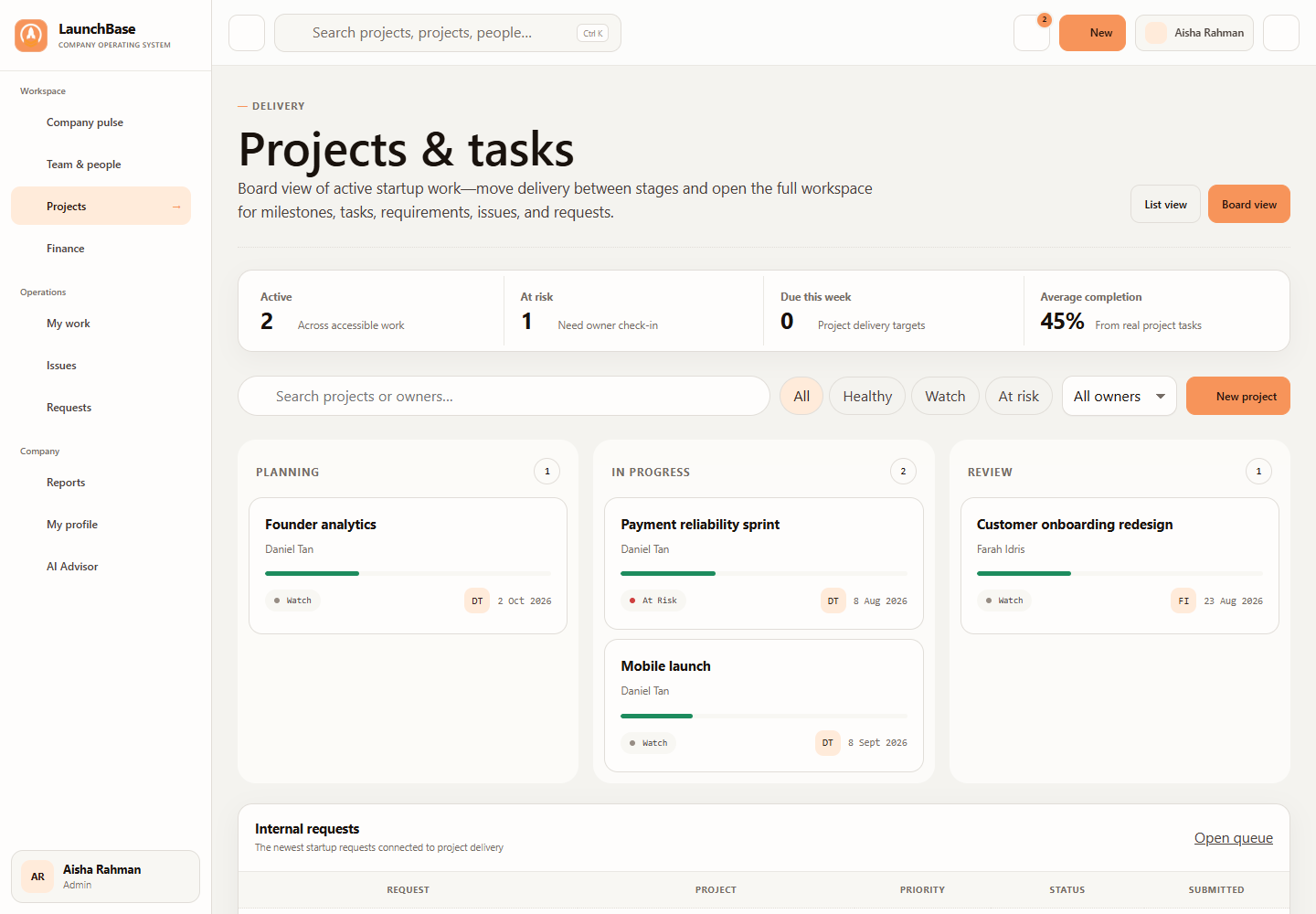Viewport: 1316px width, 914px height.
Task: Click the At risk stat value 1
Action: pos(527,322)
